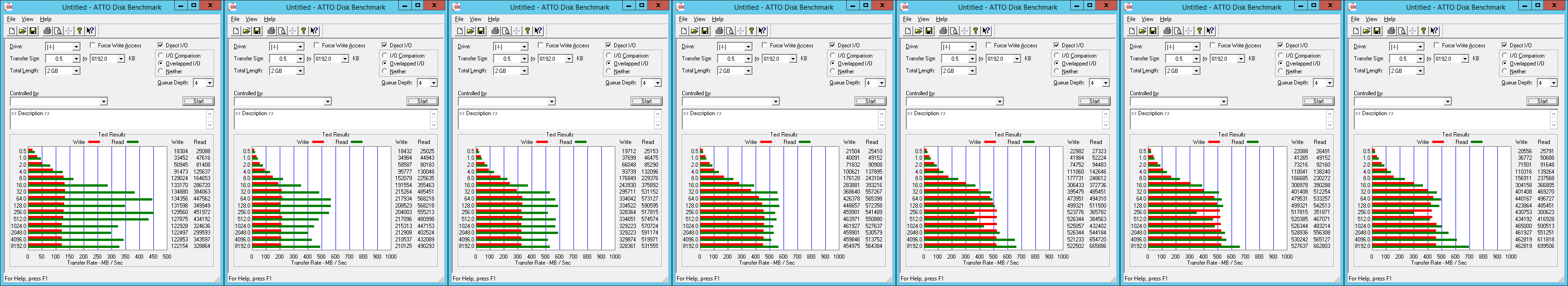Click Description scrollbar down arrow in the second ATTO window
Image resolution: width=1568 pixels, height=286 pixels.
[434, 125]
